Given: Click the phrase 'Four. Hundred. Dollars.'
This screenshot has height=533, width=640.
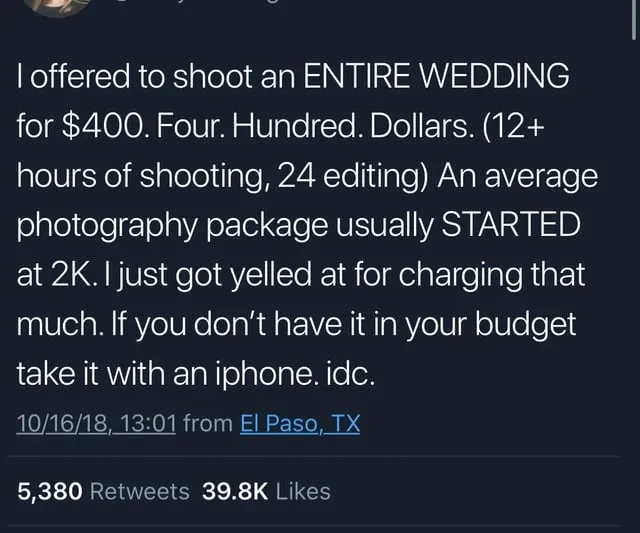Looking at the screenshot, I should (x=312, y=126).
